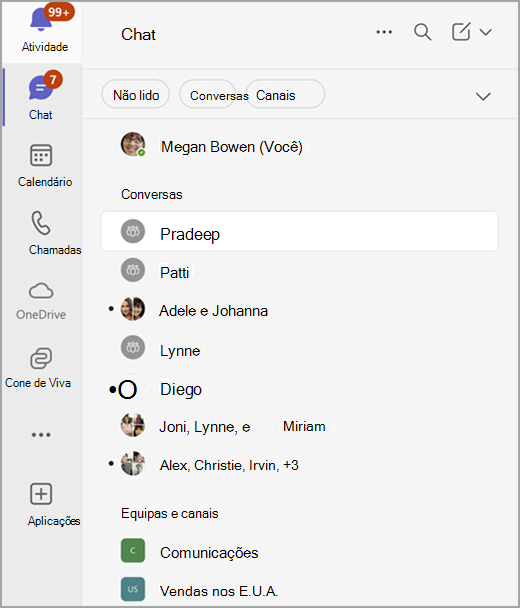Click the search magnifier icon
520x608 pixels.
422,32
